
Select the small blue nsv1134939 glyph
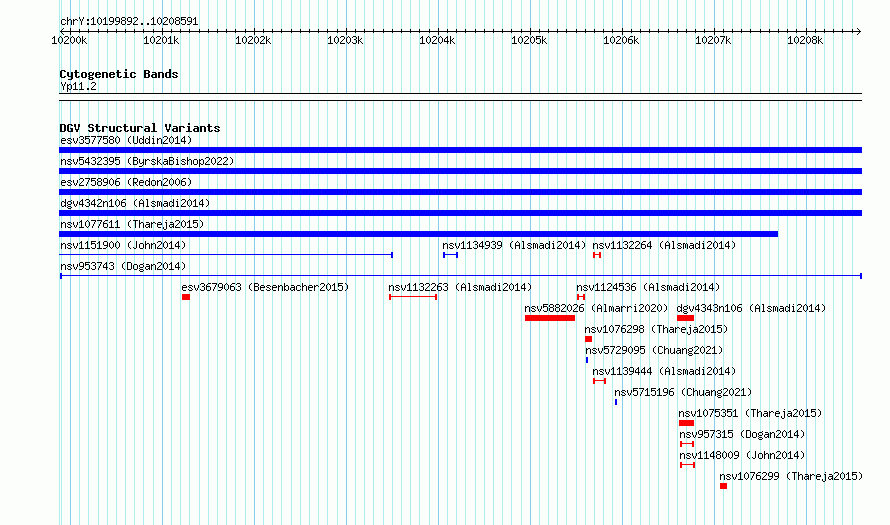451,255
